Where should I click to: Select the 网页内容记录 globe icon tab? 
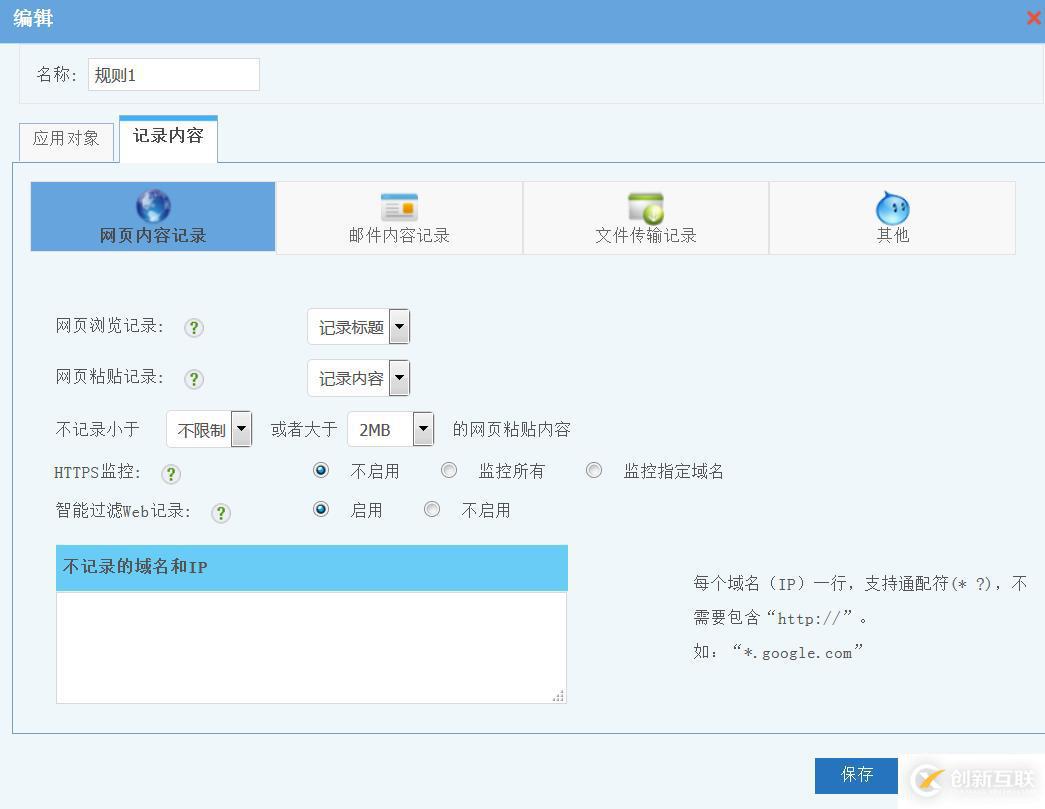click(x=152, y=217)
